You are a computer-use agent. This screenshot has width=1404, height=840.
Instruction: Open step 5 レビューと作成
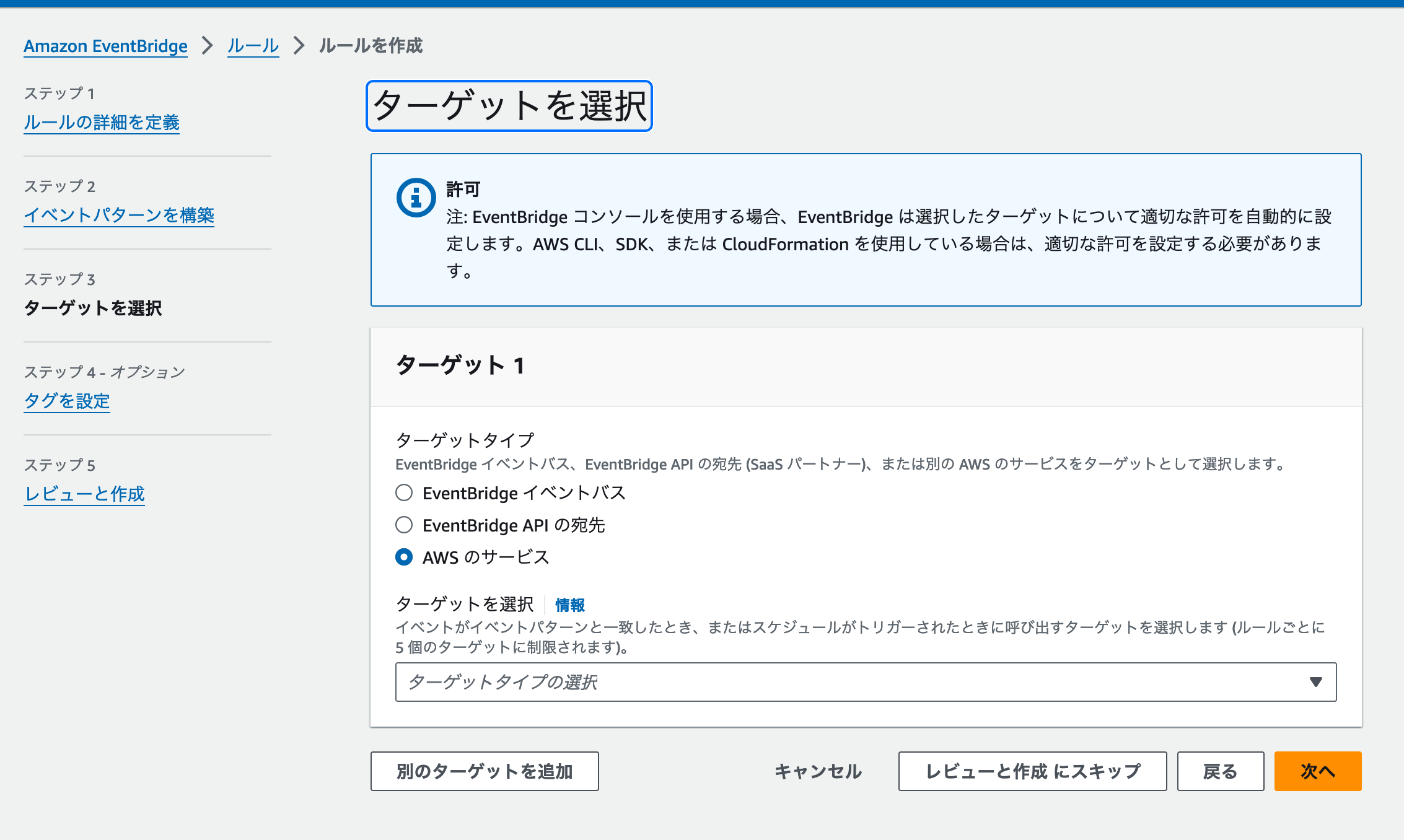pyautogui.click(x=84, y=494)
